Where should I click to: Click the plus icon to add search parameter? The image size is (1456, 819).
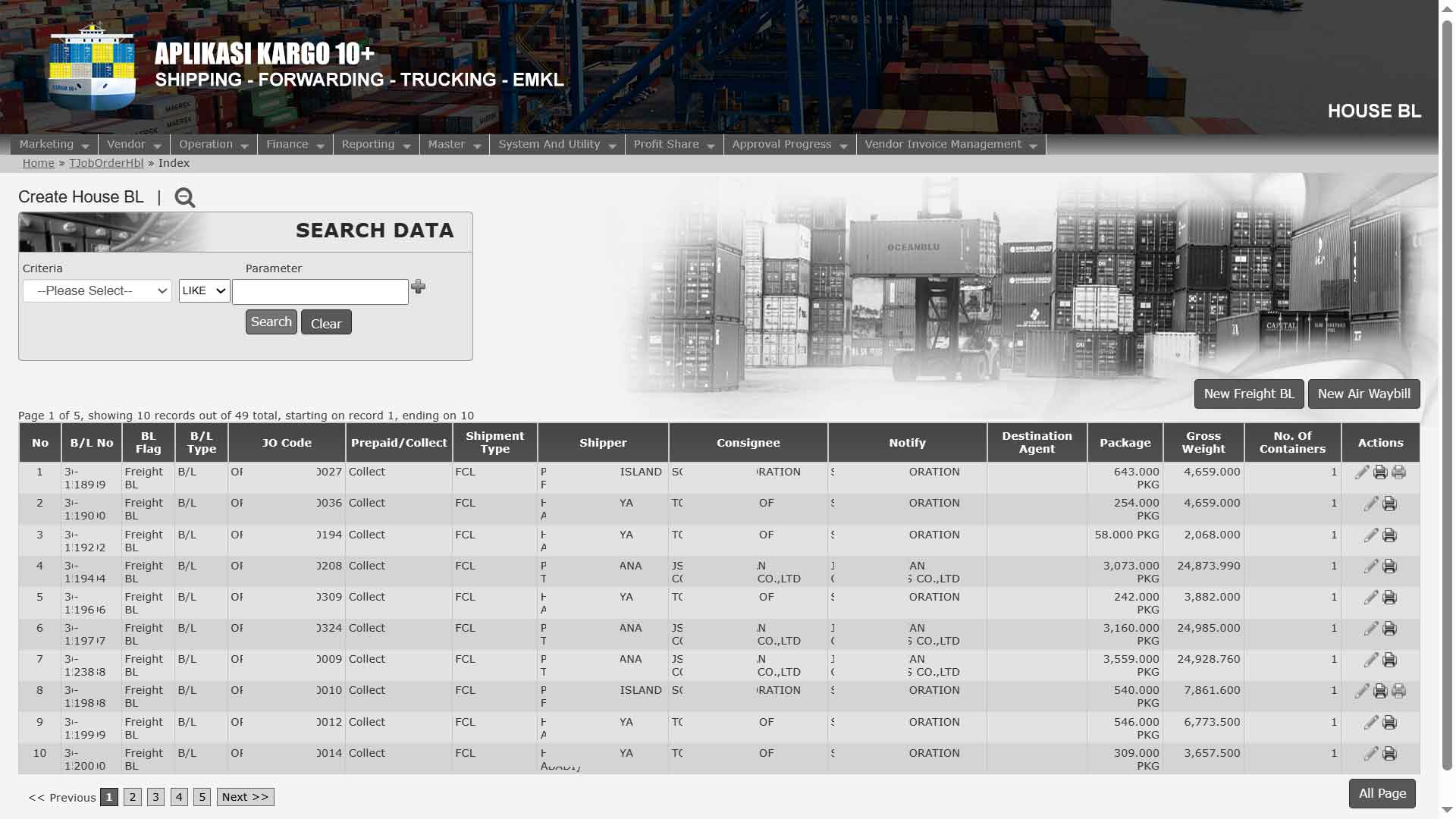(418, 287)
